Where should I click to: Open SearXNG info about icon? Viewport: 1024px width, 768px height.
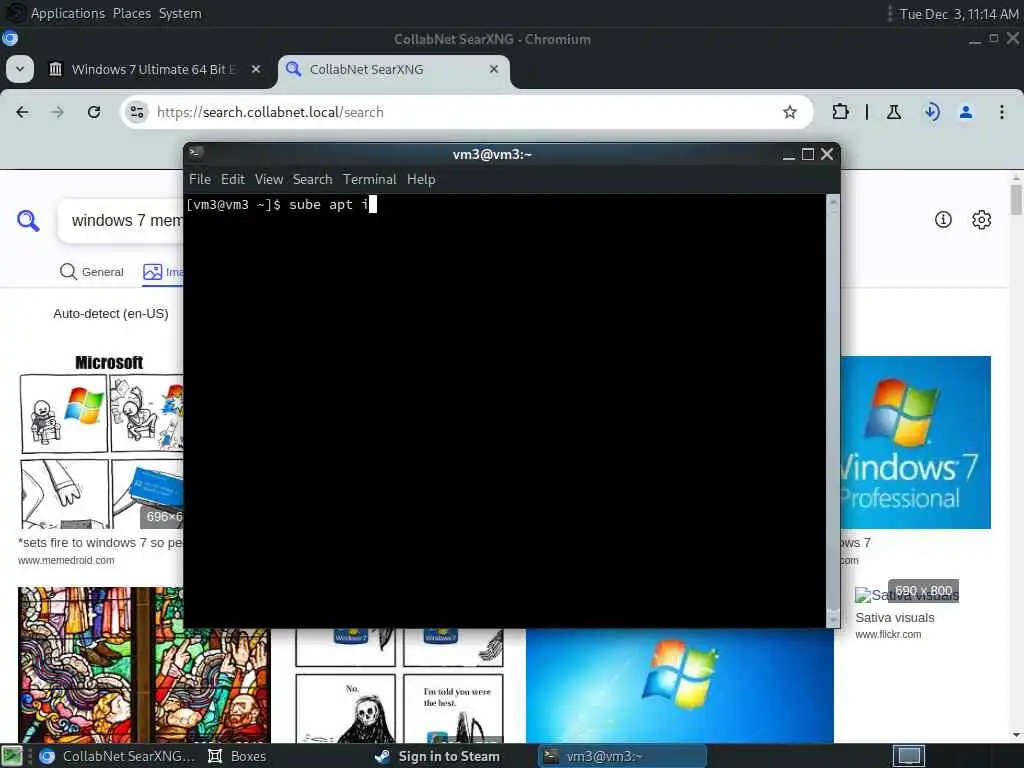943,220
